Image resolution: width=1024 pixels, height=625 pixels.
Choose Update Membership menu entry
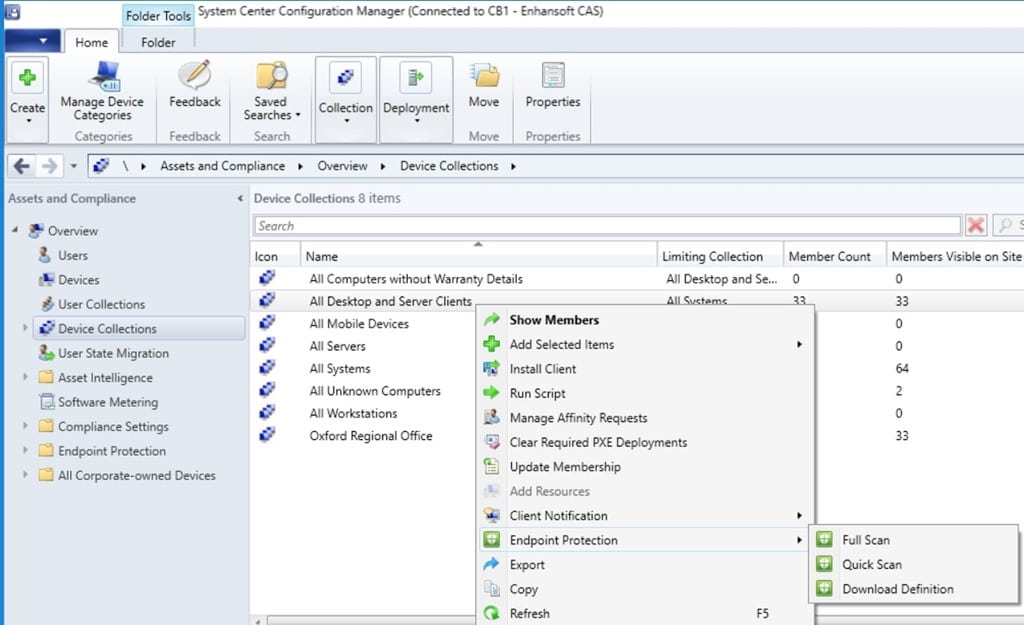646,467
